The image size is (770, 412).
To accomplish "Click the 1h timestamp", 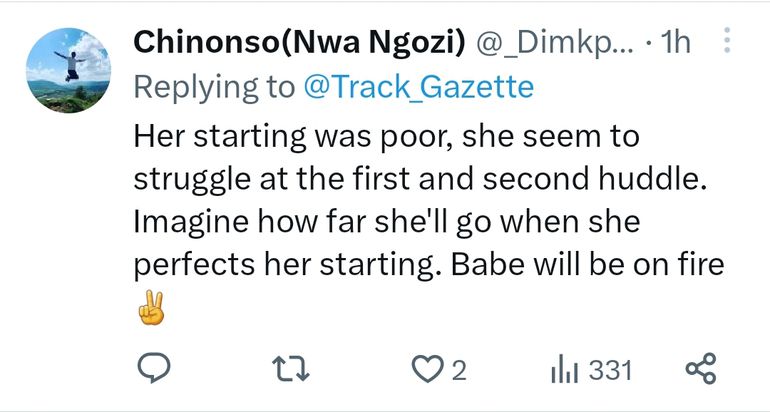I will (x=677, y=41).
